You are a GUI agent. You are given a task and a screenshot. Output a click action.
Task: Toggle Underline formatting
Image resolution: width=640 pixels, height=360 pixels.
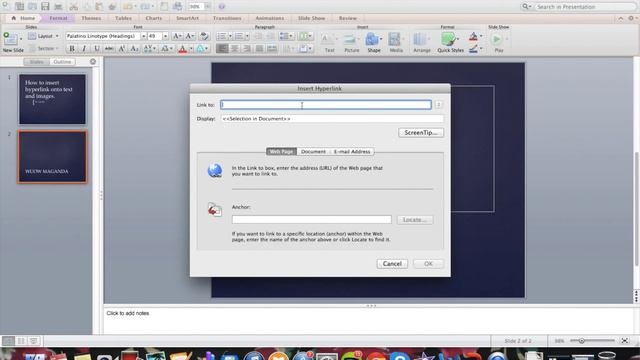(x=97, y=49)
